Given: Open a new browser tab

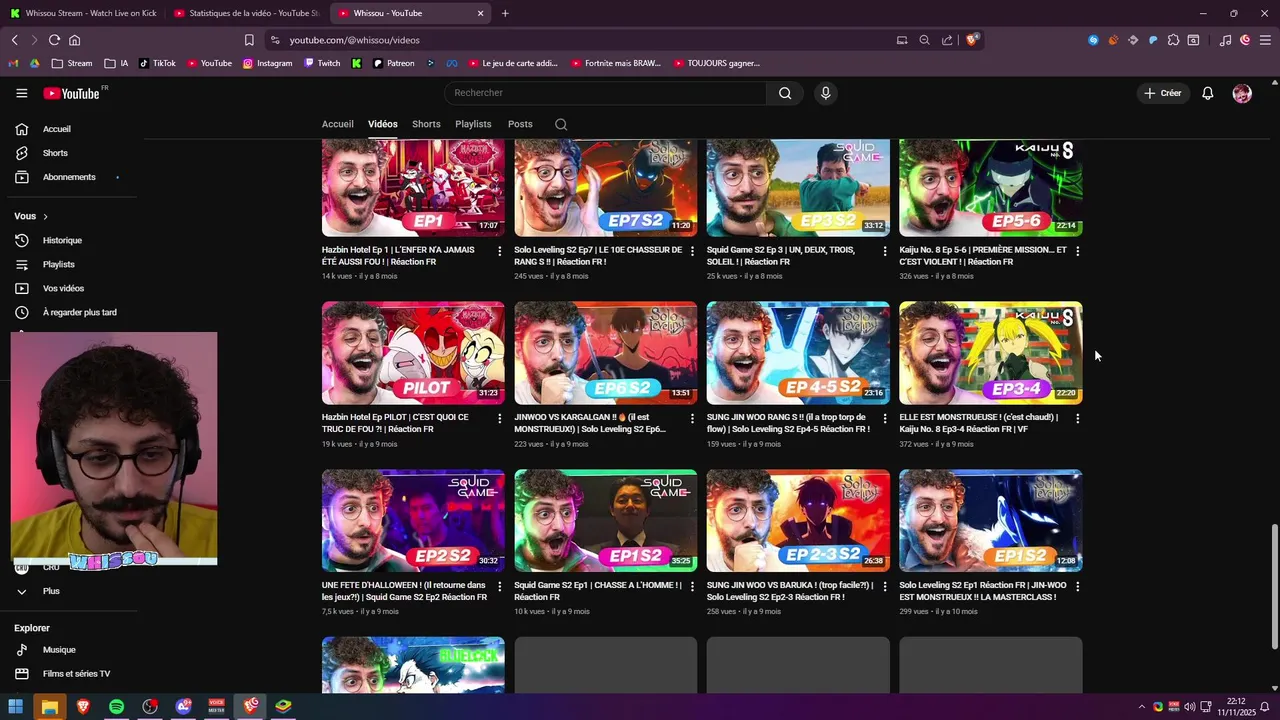Looking at the screenshot, I should [505, 13].
